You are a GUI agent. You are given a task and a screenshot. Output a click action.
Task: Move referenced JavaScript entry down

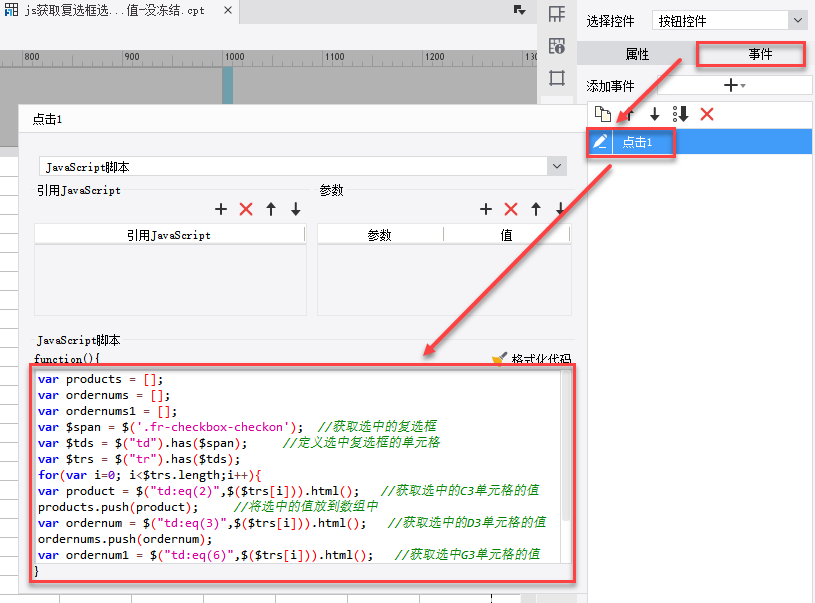296,209
